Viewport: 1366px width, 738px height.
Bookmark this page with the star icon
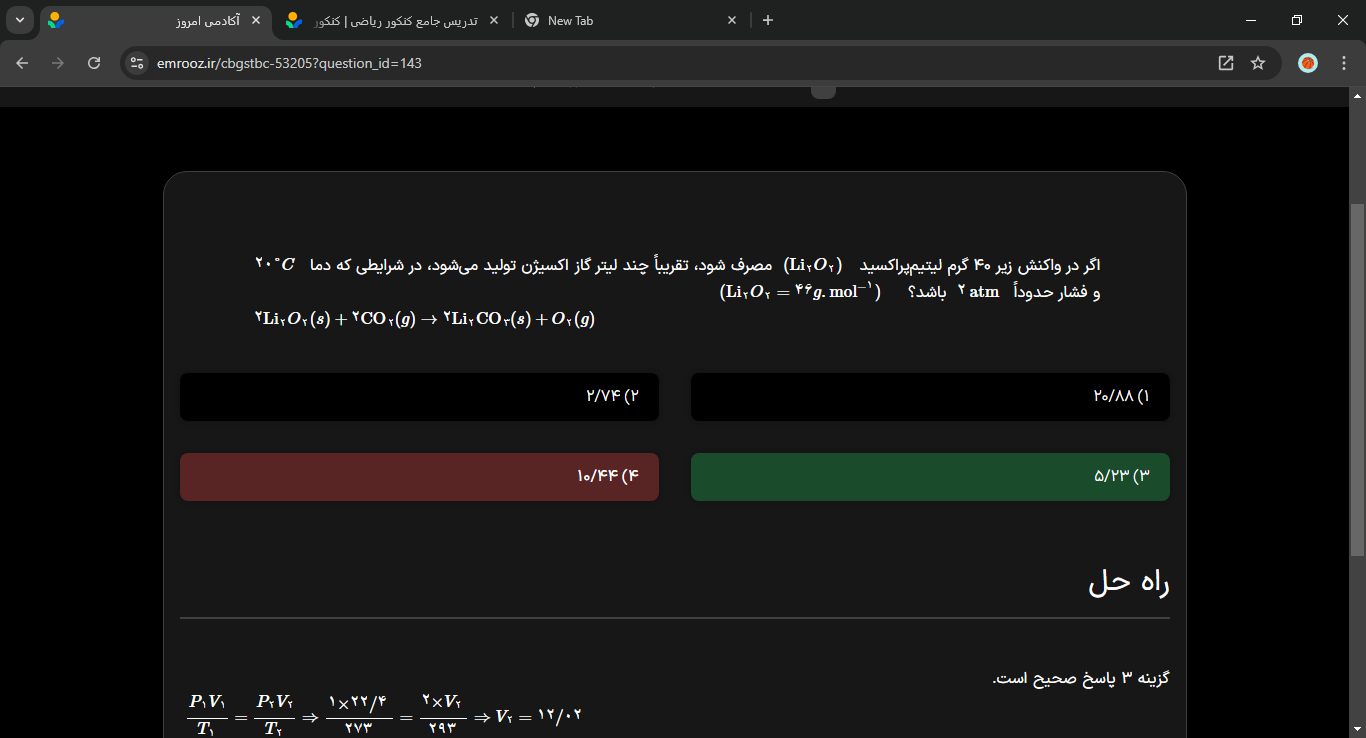click(x=1258, y=63)
